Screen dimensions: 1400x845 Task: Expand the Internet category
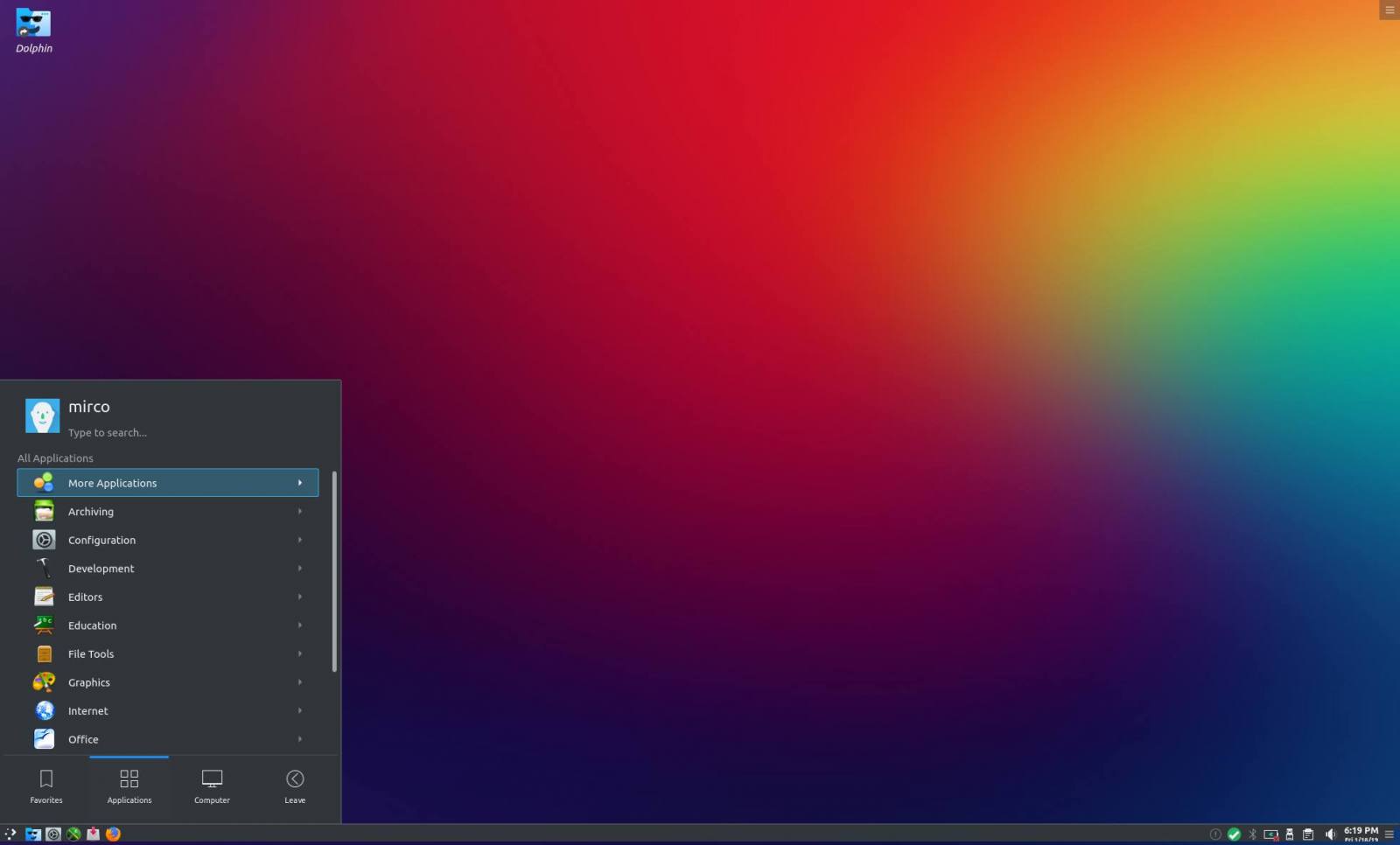click(x=167, y=711)
